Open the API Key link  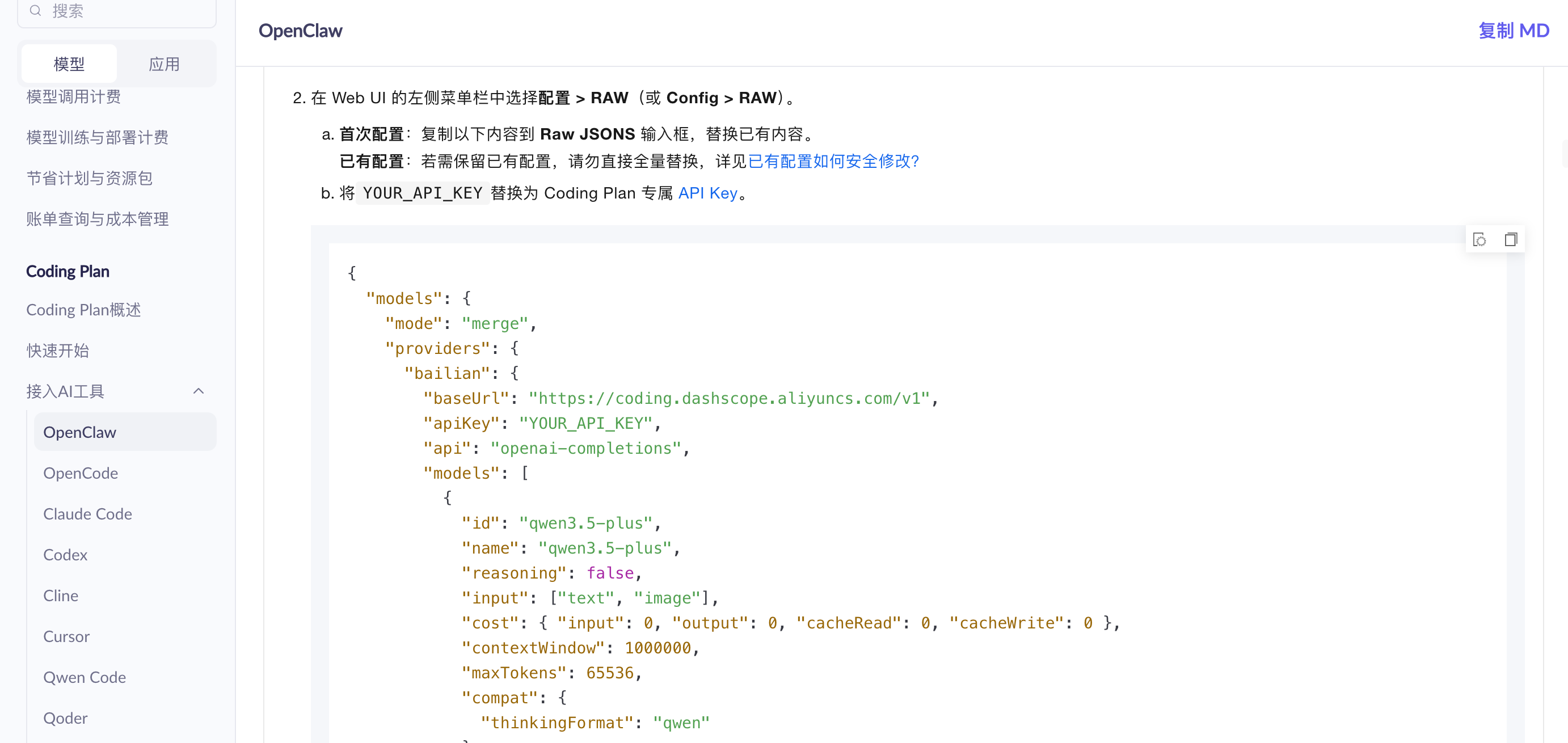(707, 193)
